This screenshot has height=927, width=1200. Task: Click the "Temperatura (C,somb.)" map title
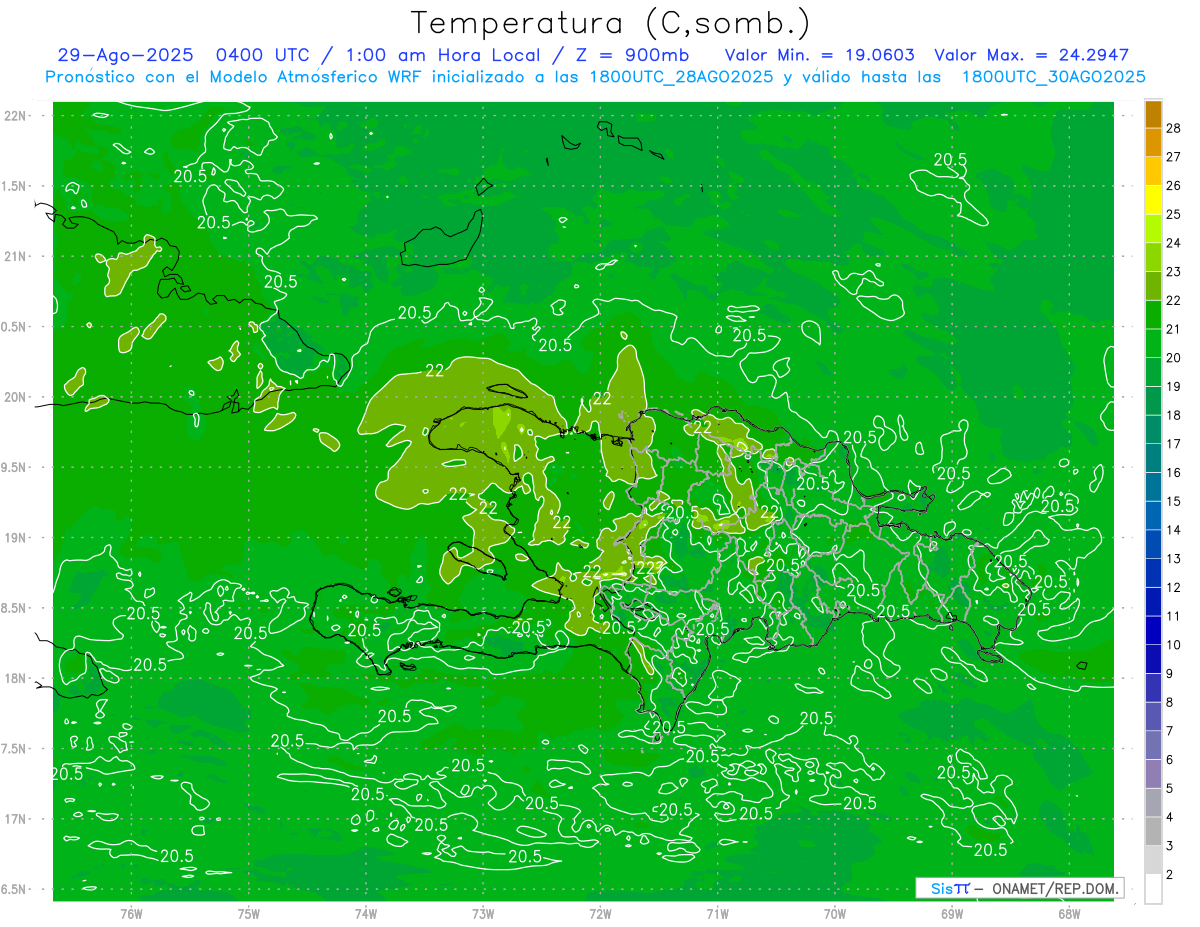[611, 23]
